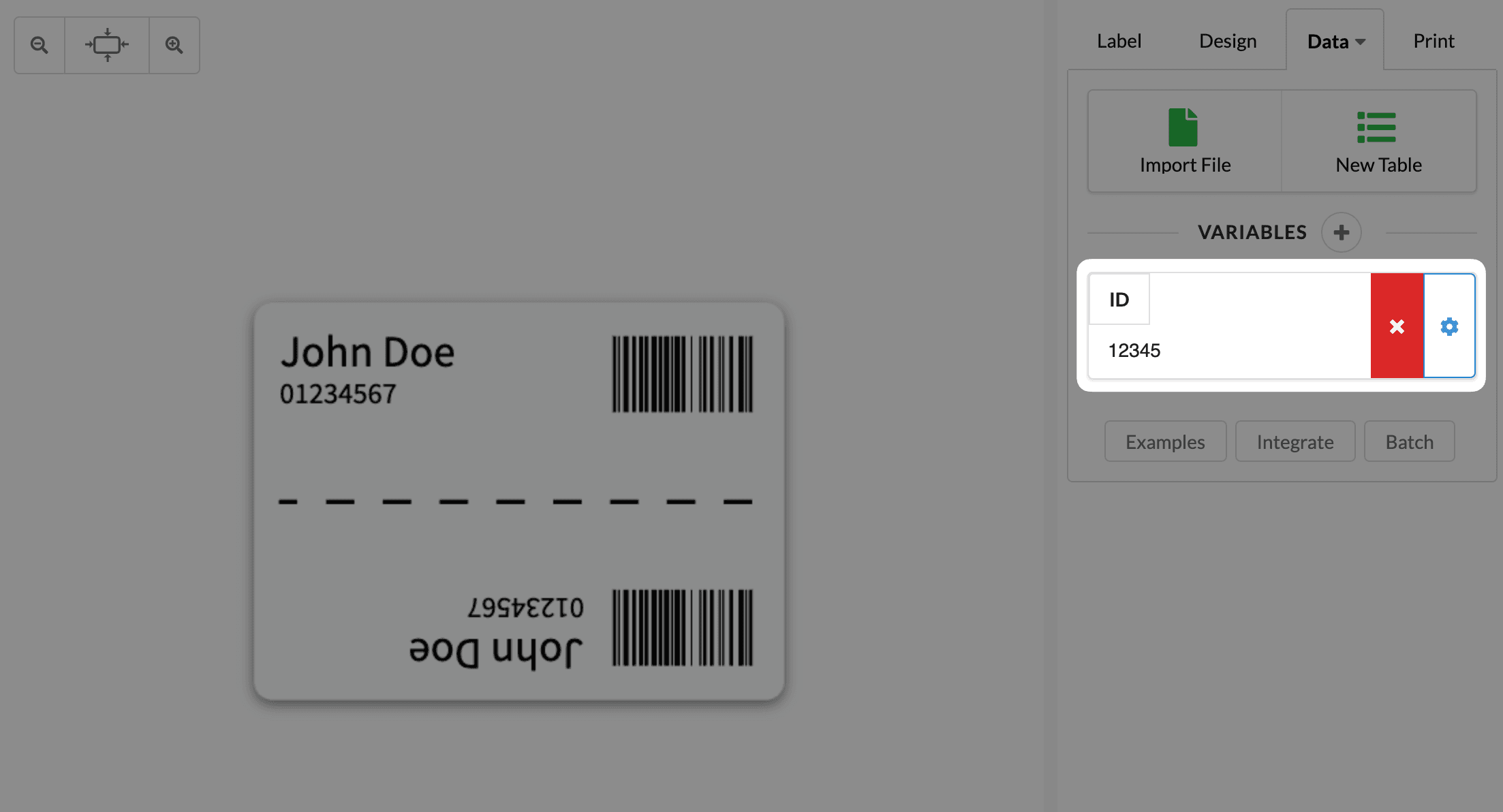Switch to the Label tab
1503x812 pixels.
(x=1118, y=41)
